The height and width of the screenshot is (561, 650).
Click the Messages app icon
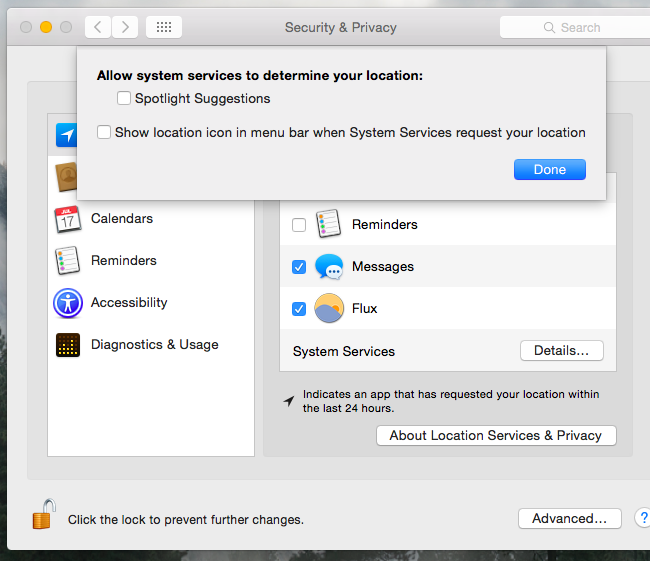(329, 267)
